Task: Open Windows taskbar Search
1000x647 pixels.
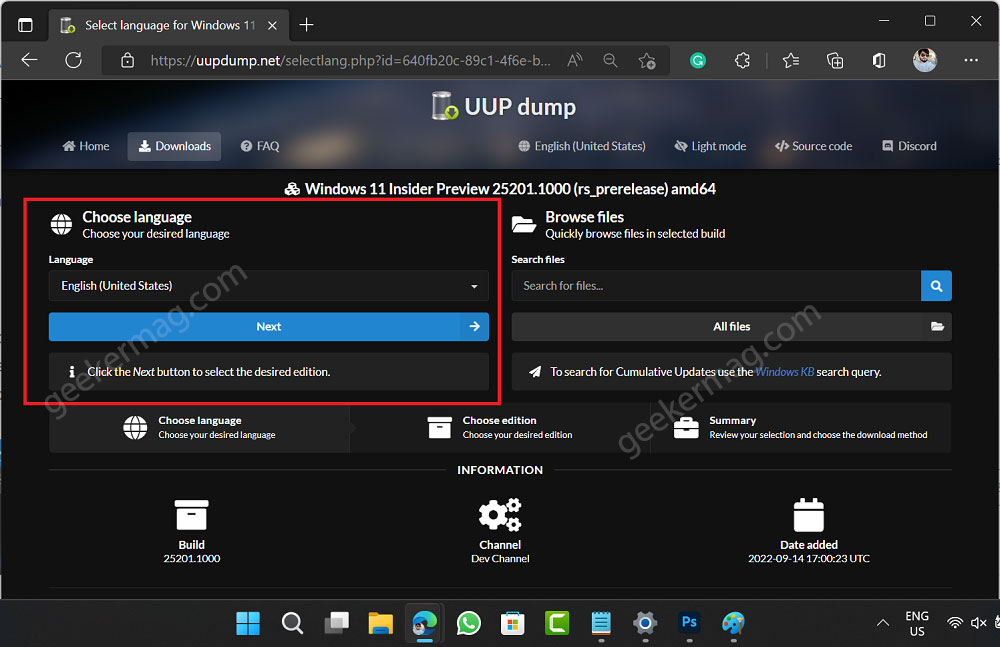Action: (x=292, y=623)
